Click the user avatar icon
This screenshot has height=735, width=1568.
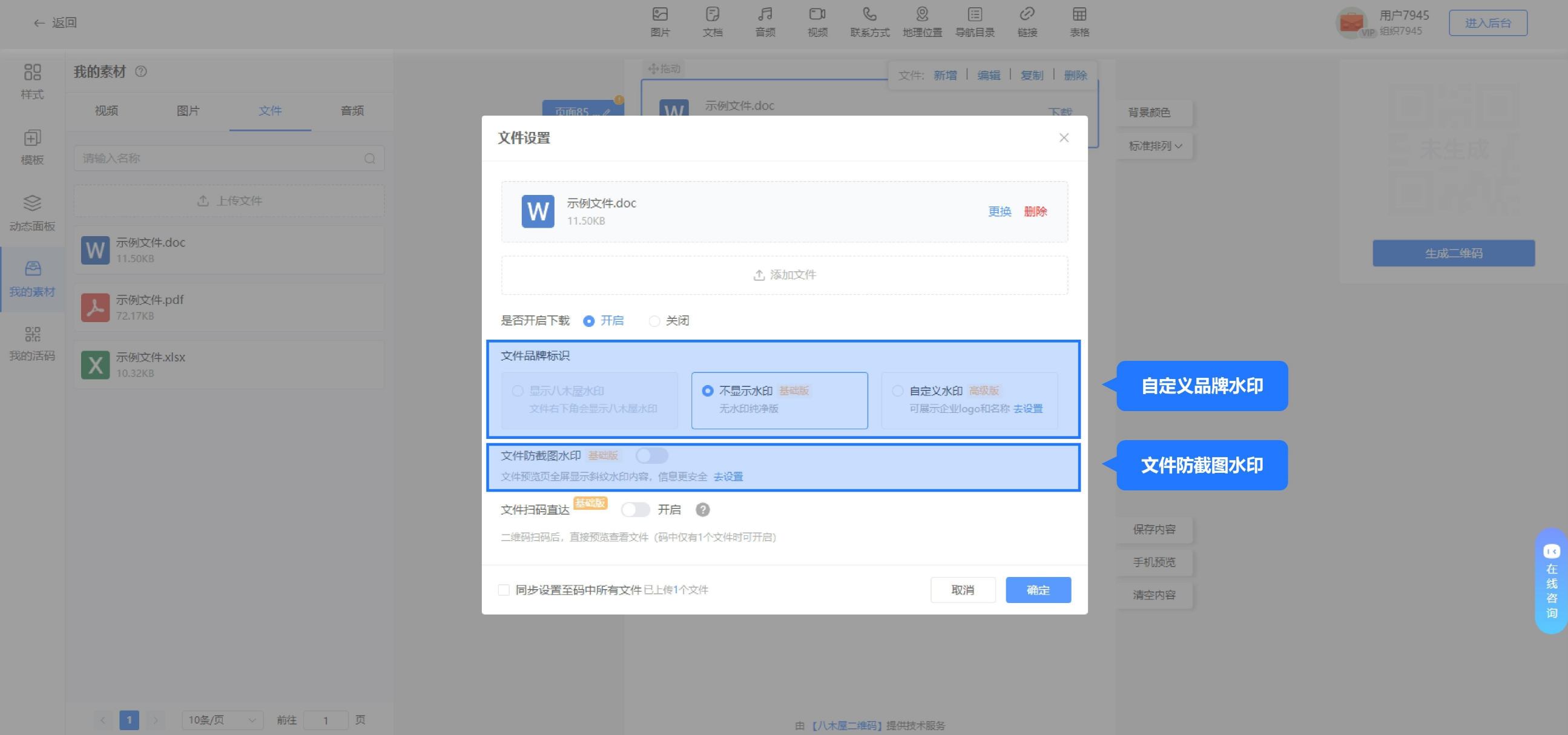click(1351, 22)
